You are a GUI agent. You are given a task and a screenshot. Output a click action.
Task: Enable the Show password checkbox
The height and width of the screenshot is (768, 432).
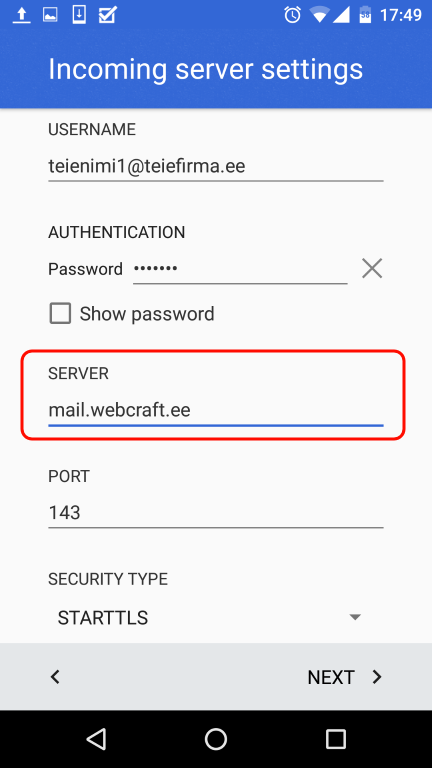coord(60,313)
